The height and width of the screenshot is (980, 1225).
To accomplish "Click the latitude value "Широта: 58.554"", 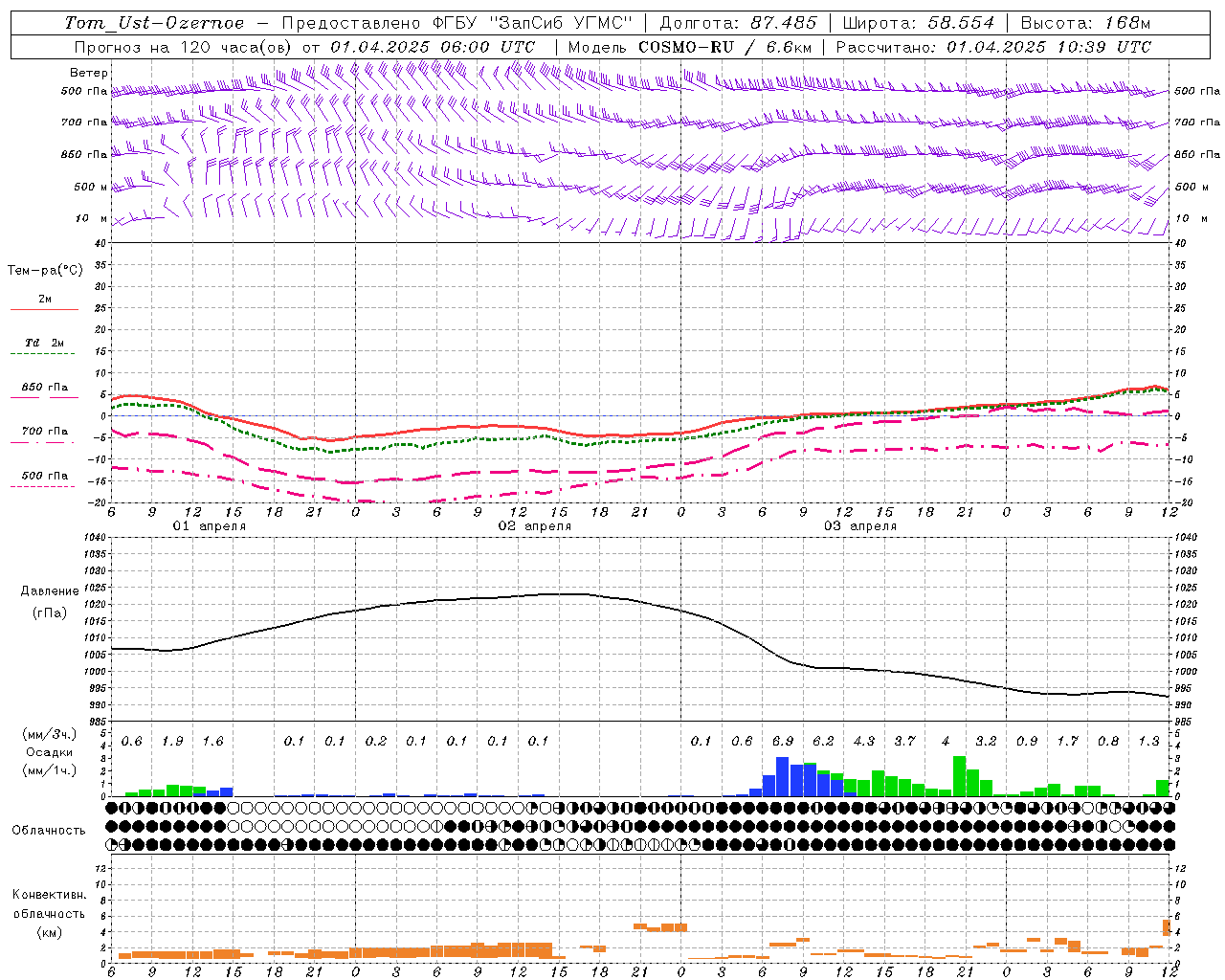I will [x=919, y=23].
